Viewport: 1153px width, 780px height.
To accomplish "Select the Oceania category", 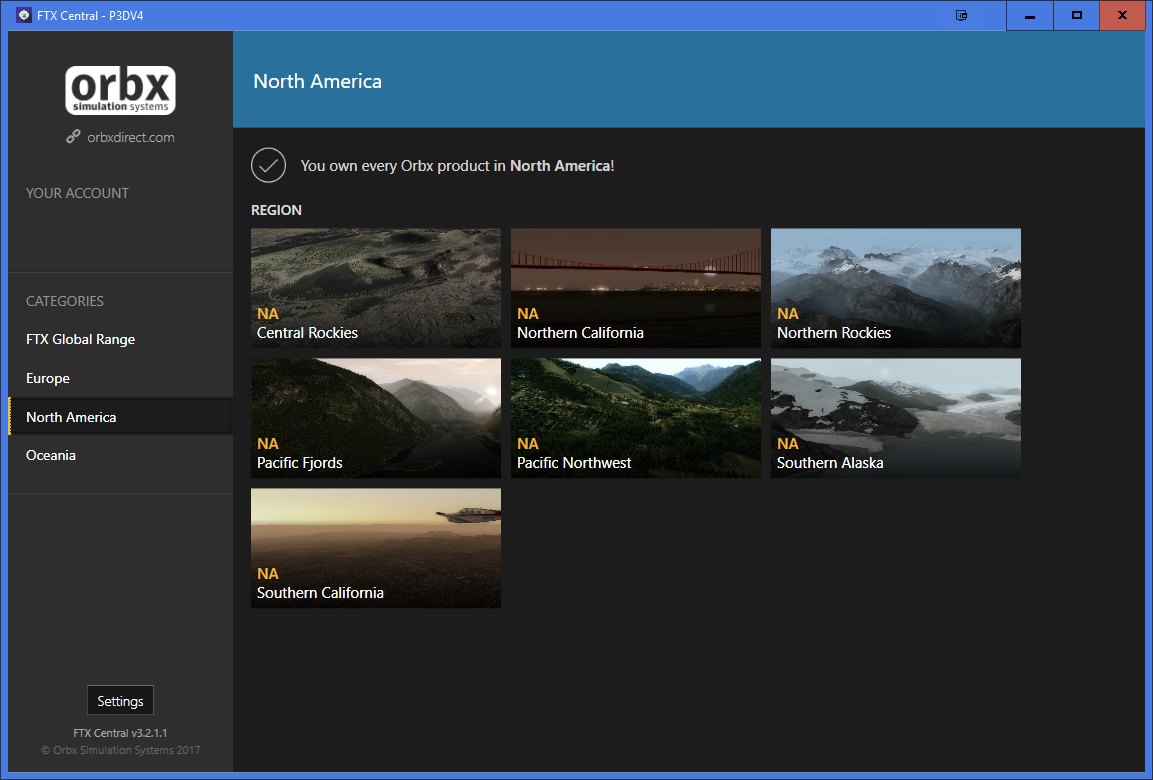I will click(x=121, y=455).
